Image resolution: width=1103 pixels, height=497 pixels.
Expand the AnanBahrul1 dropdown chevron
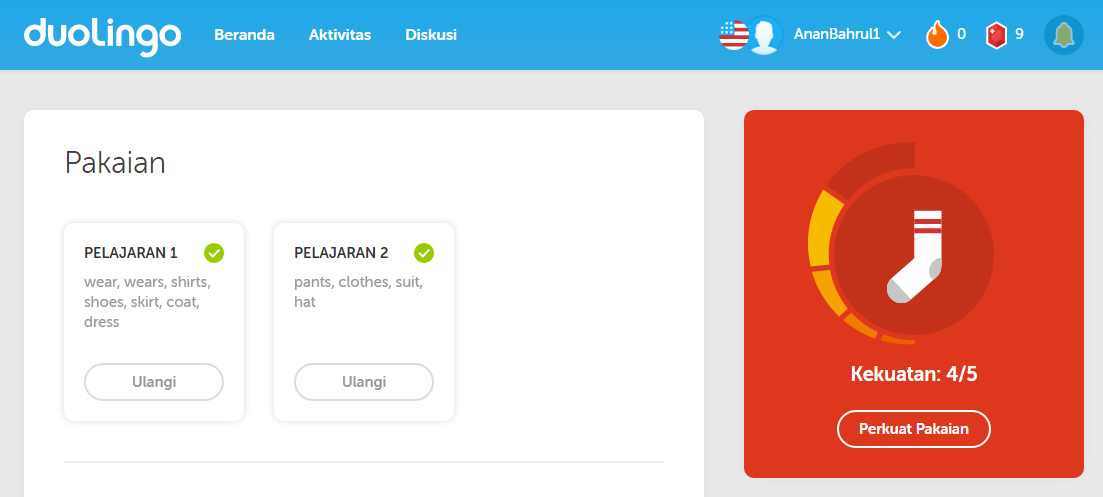tap(894, 35)
